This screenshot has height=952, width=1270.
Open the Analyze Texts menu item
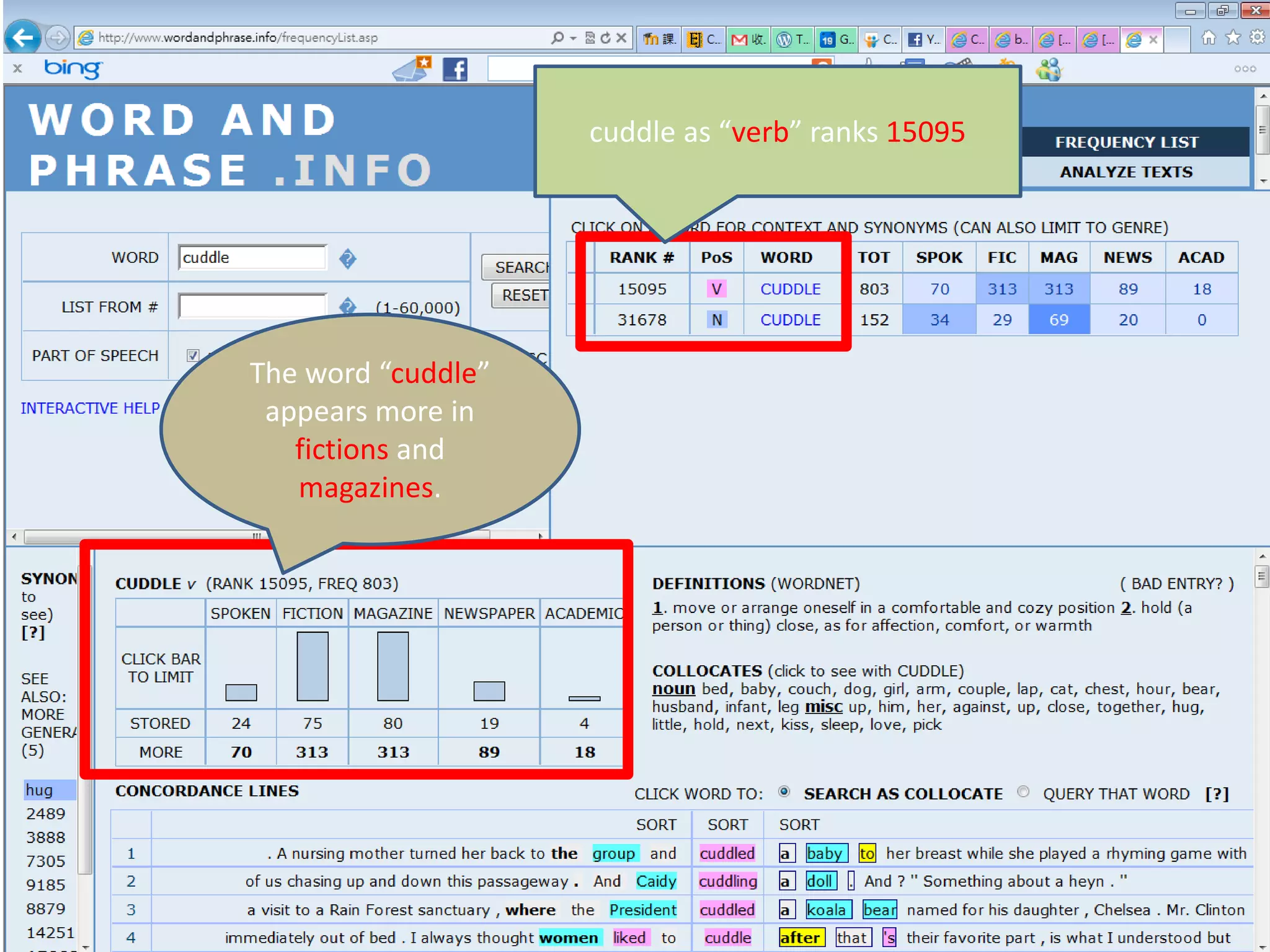[1126, 172]
